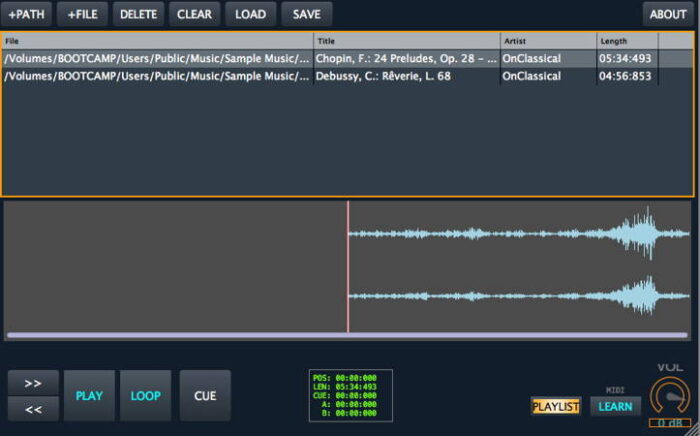Click the +PATH button

[x=26, y=14]
